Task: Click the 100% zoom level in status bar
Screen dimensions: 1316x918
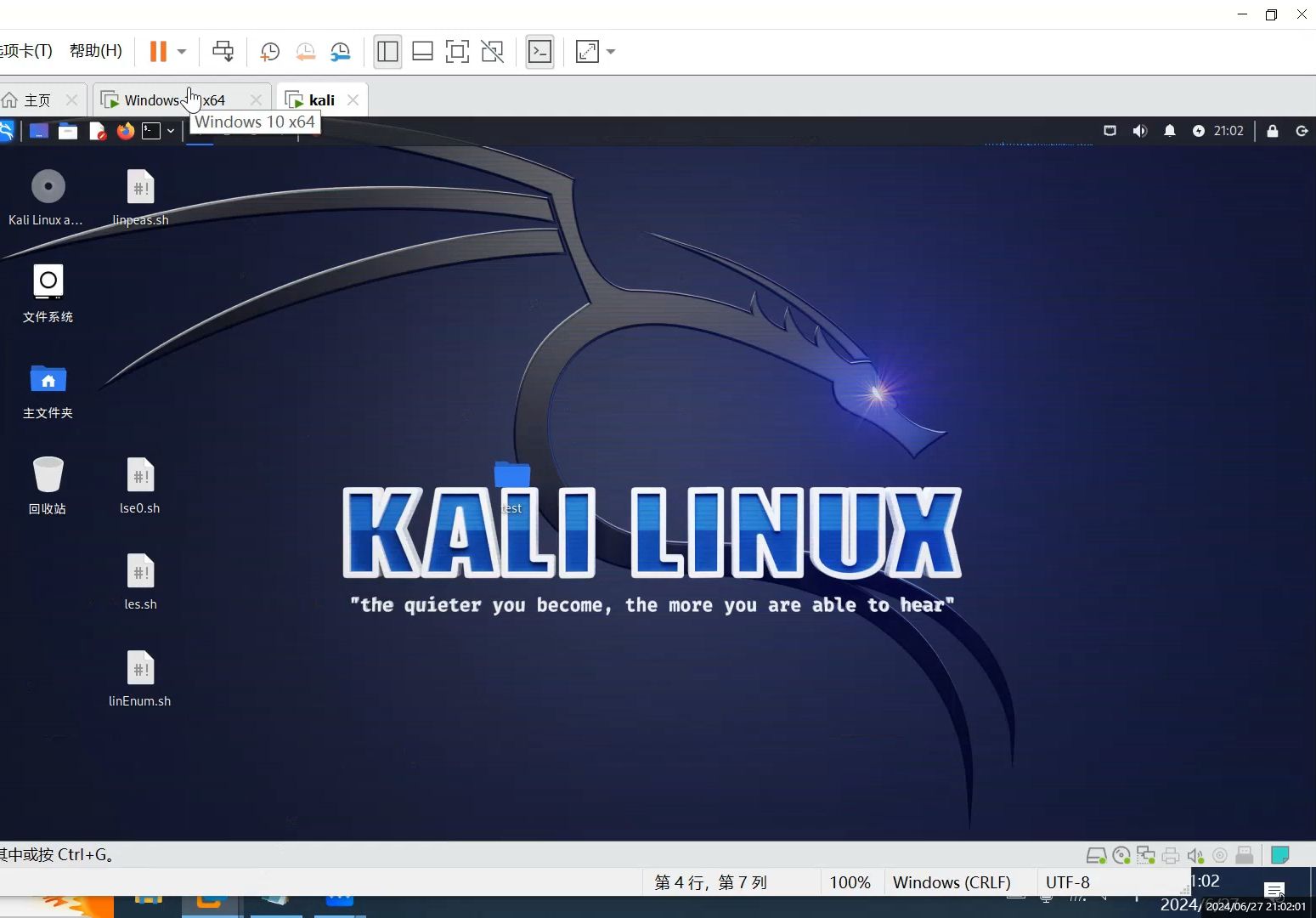Action: (850, 882)
